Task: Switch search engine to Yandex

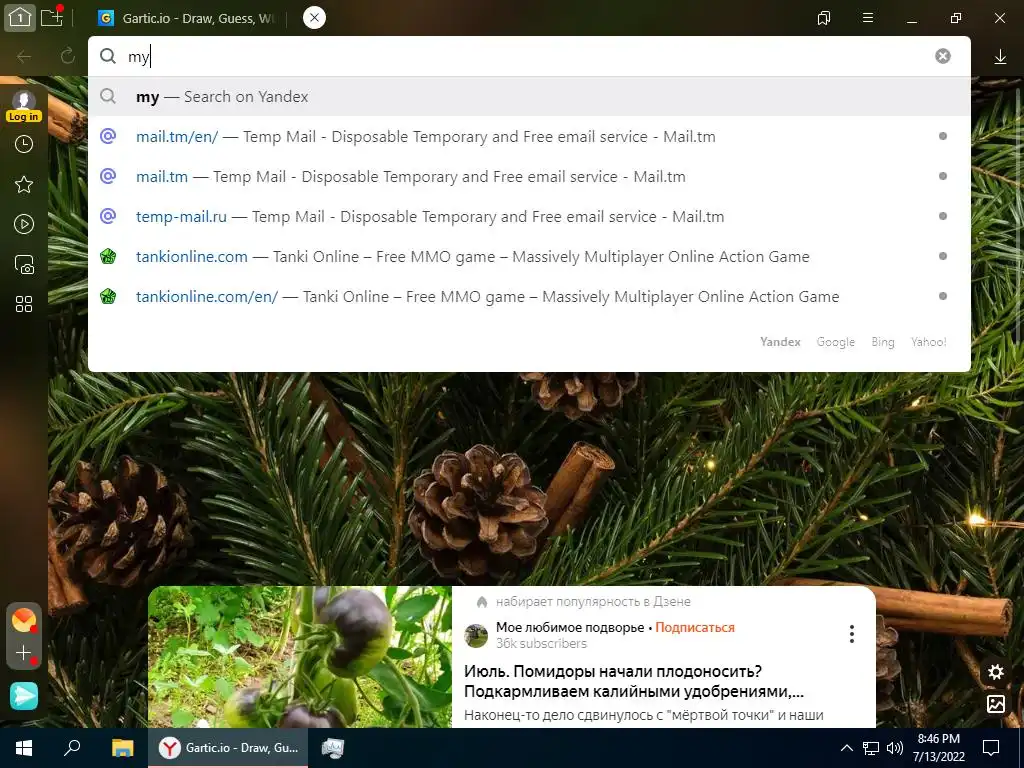Action: (780, 342)
